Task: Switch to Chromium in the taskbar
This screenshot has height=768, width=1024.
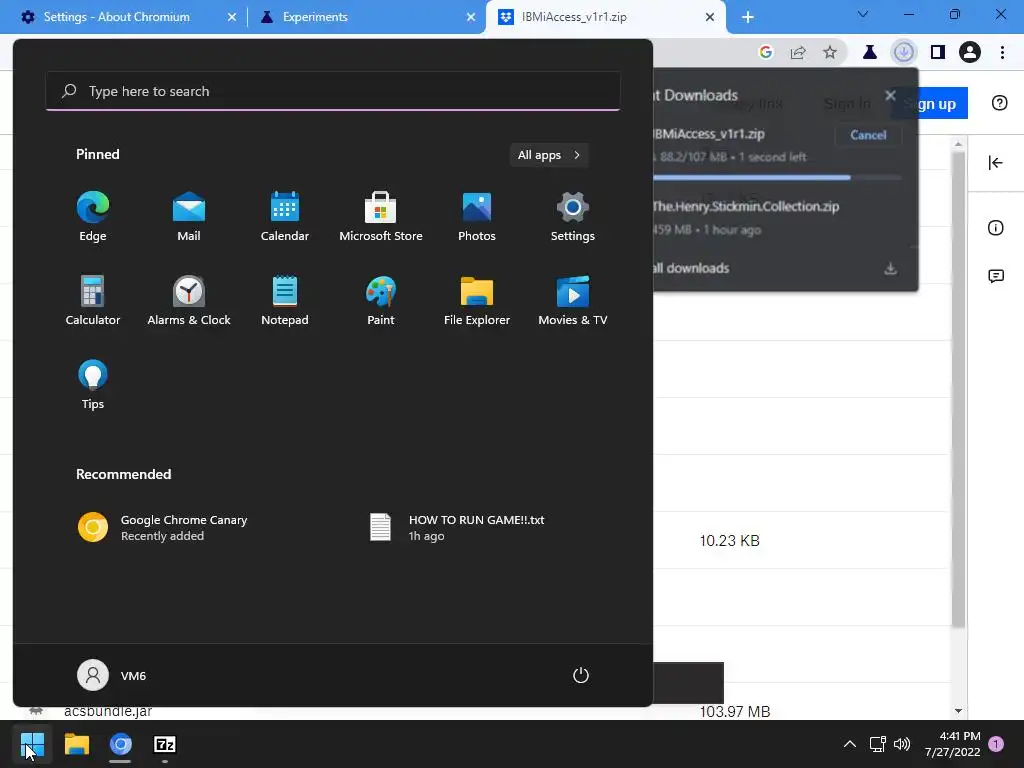Action: coord(120,744)
